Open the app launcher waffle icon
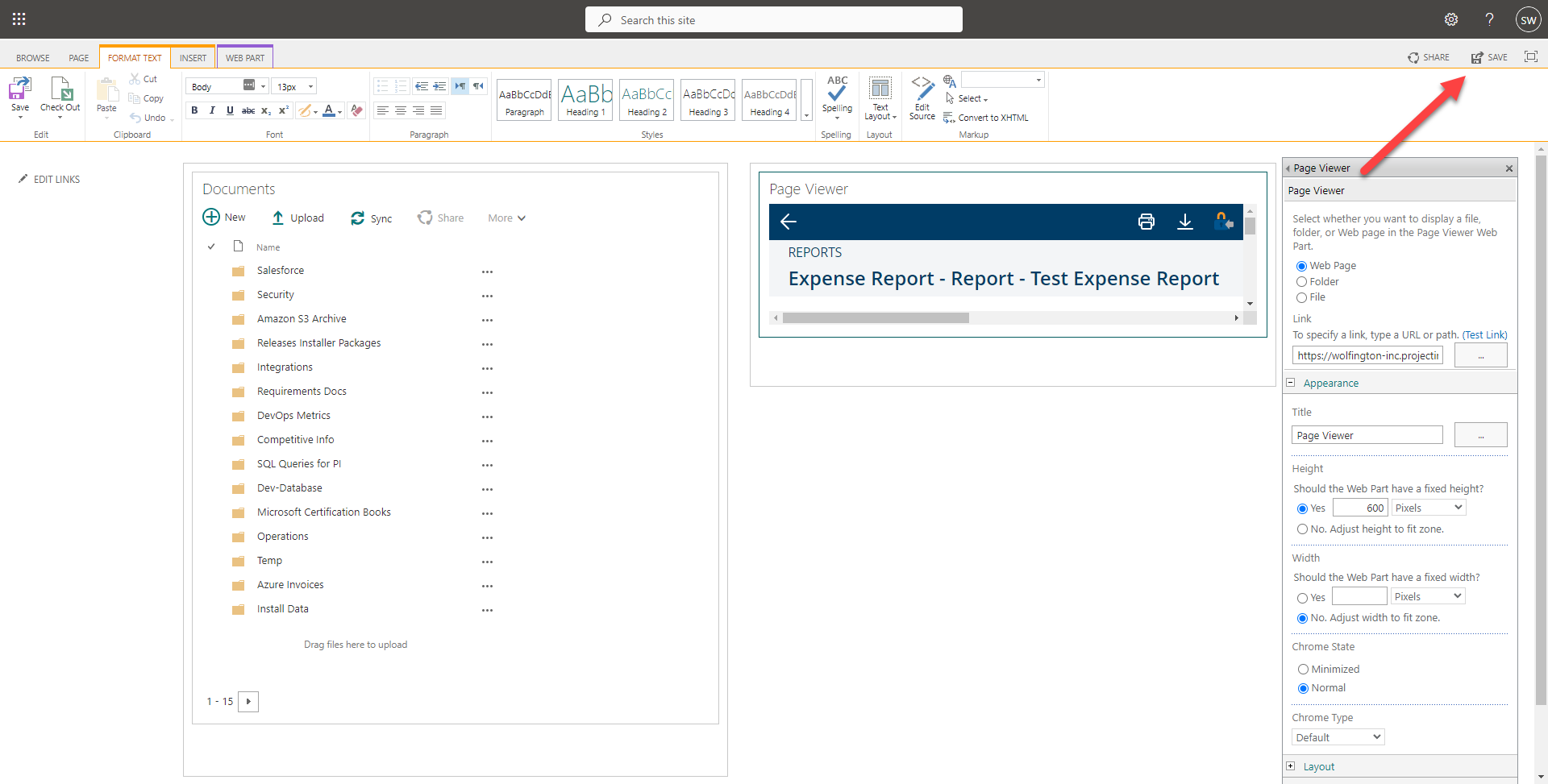This screenshot has height=784, width=1548. tap(19, 19)
